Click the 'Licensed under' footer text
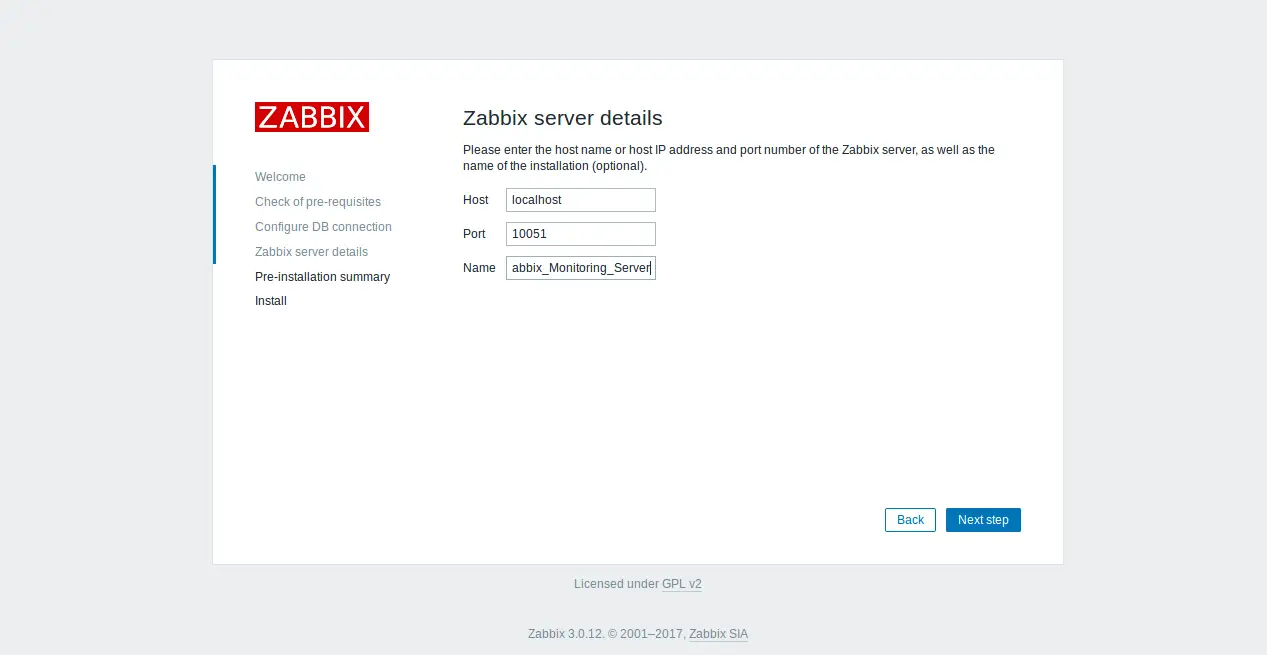This screenshot has width=1267, height=655. point(616,584)
